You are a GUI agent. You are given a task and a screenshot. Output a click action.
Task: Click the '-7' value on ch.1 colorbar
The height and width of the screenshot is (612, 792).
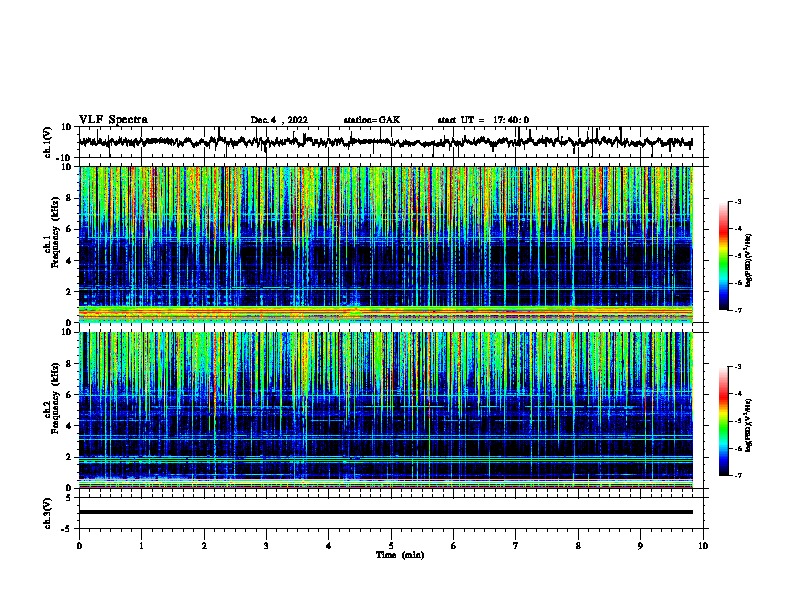point(737,310)
